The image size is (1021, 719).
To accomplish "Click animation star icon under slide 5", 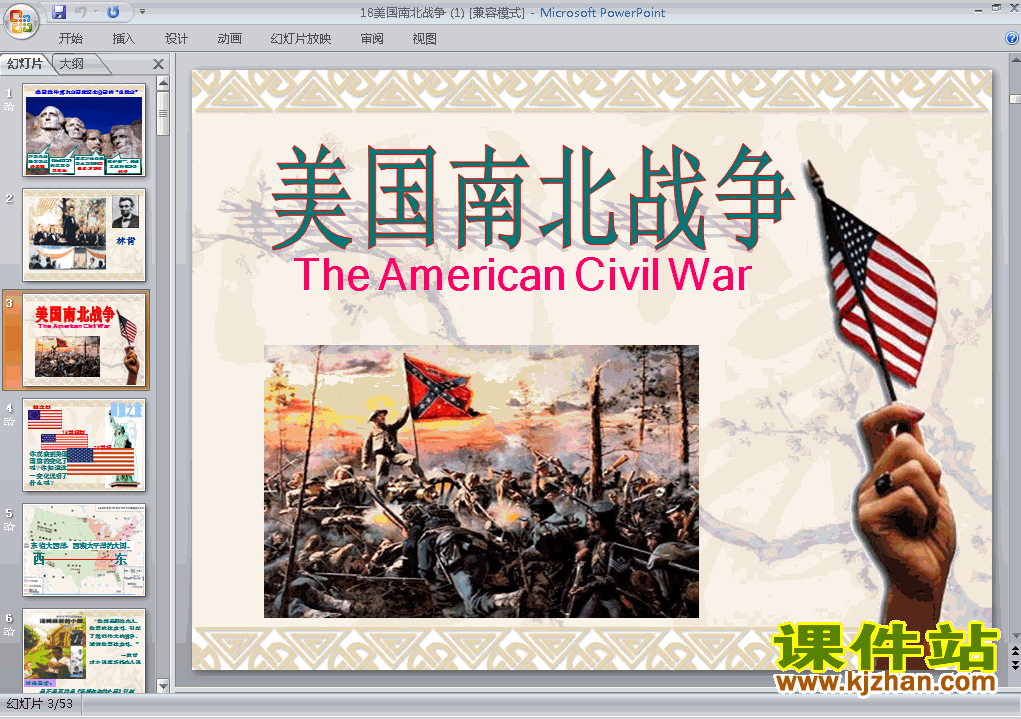I will (x=9, y=527).
